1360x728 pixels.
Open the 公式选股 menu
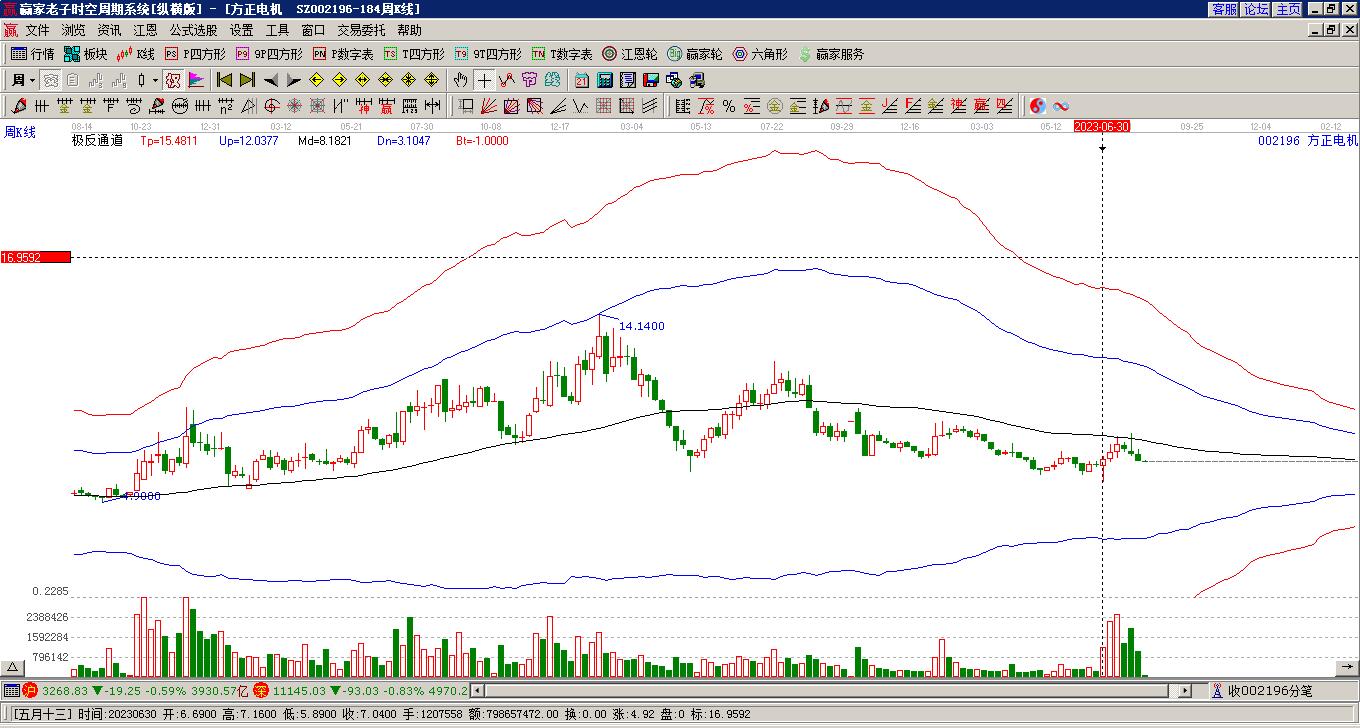[x=193, y=31]
